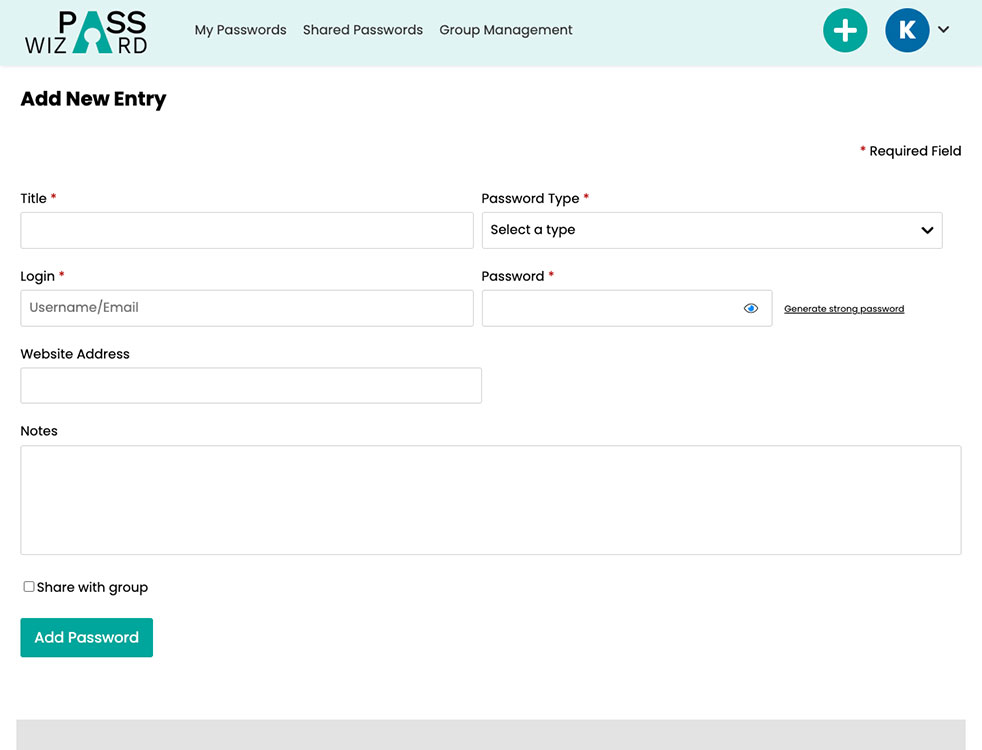Go to Shared Passwords
The height and width of the screenshot is (750, 982).
(x=363, y=30)
